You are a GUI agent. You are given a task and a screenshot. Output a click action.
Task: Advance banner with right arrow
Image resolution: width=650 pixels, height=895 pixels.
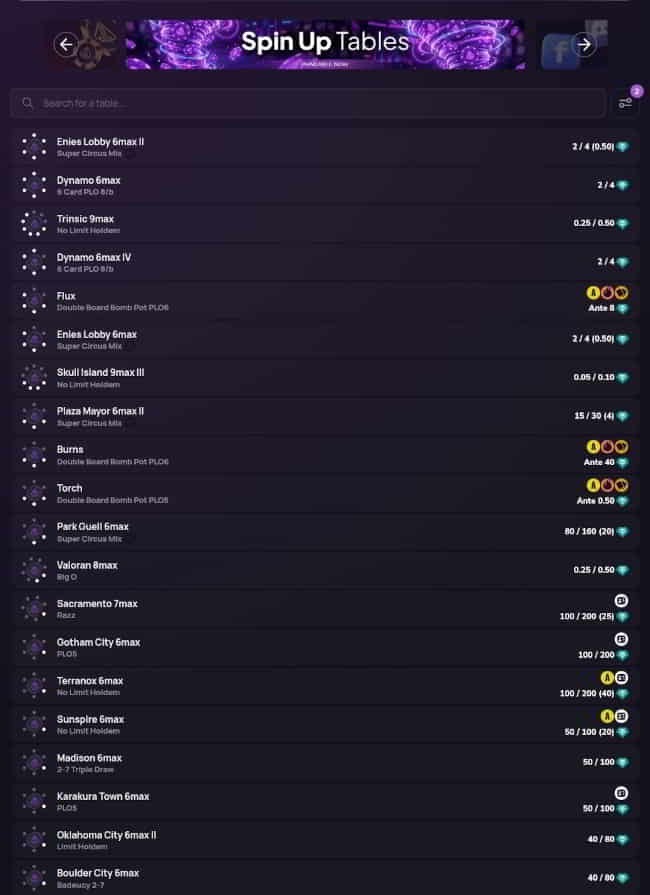tap(585, 44)
